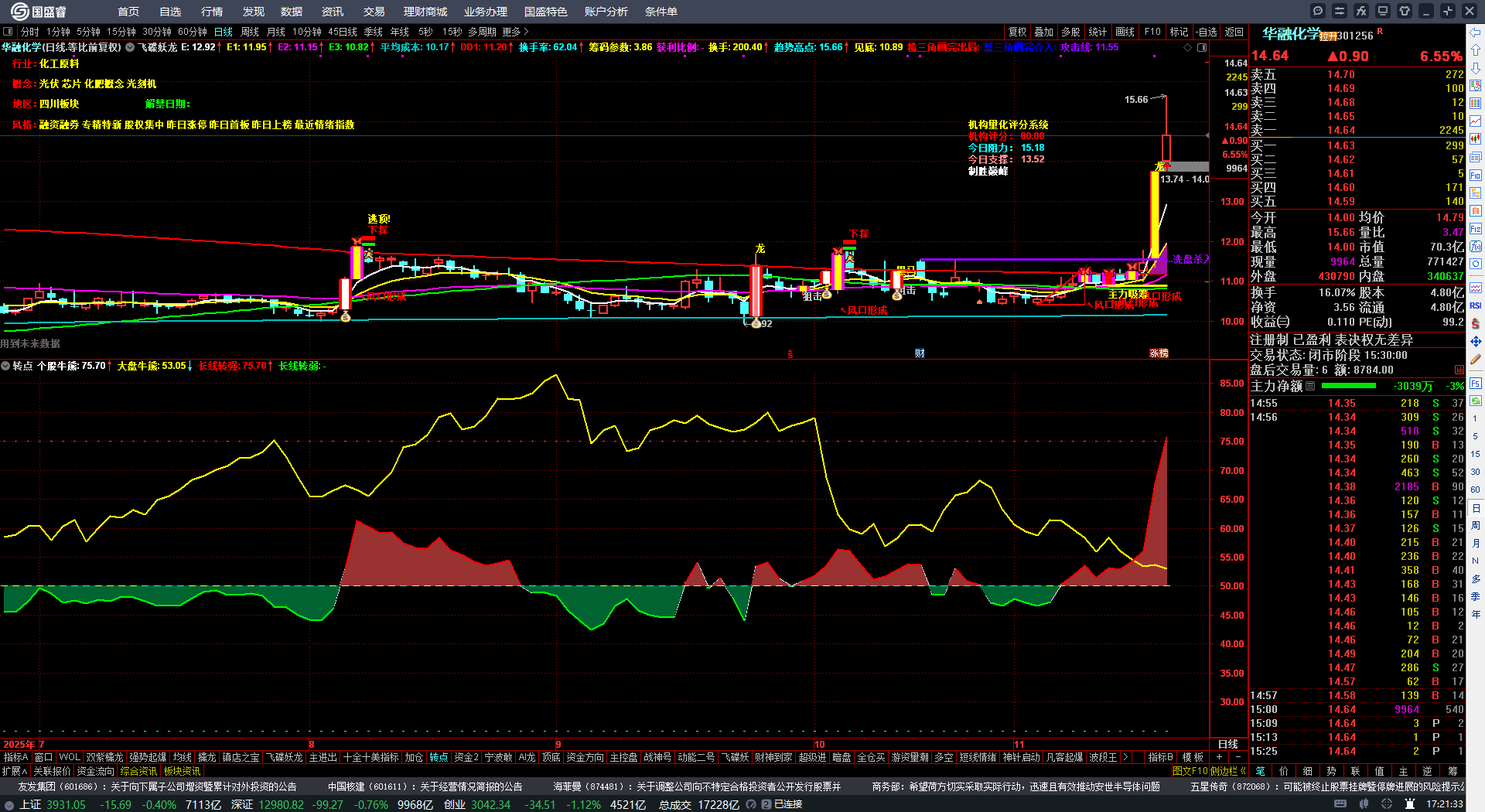Expand the 主力净额 list icon
1485x812 pixels.
click(x=1310, y=386)
